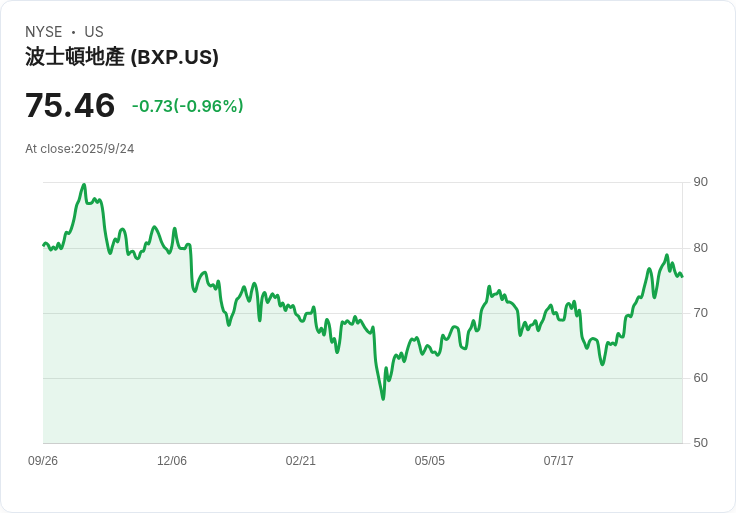The width and height of the screenshot is (736, 513).
Task: Click the US market label
Action: [94, 32]
